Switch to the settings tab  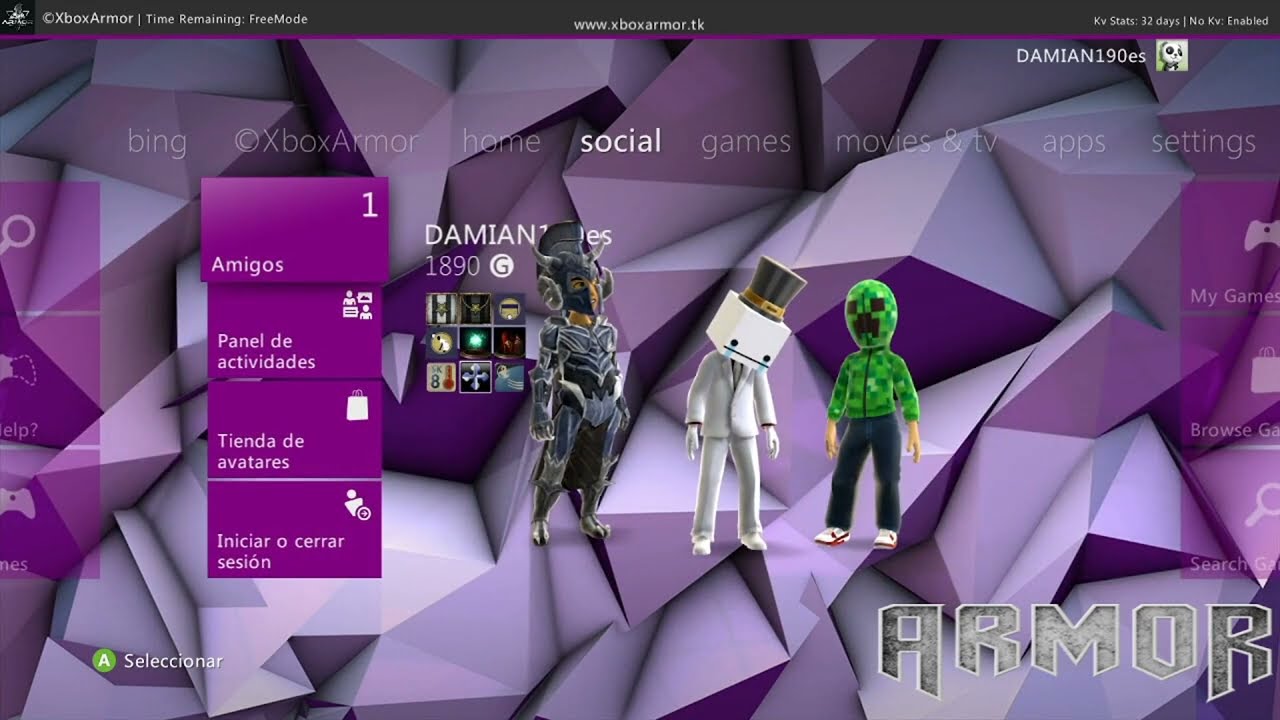pyautogui.click(x=1203, y=142)
